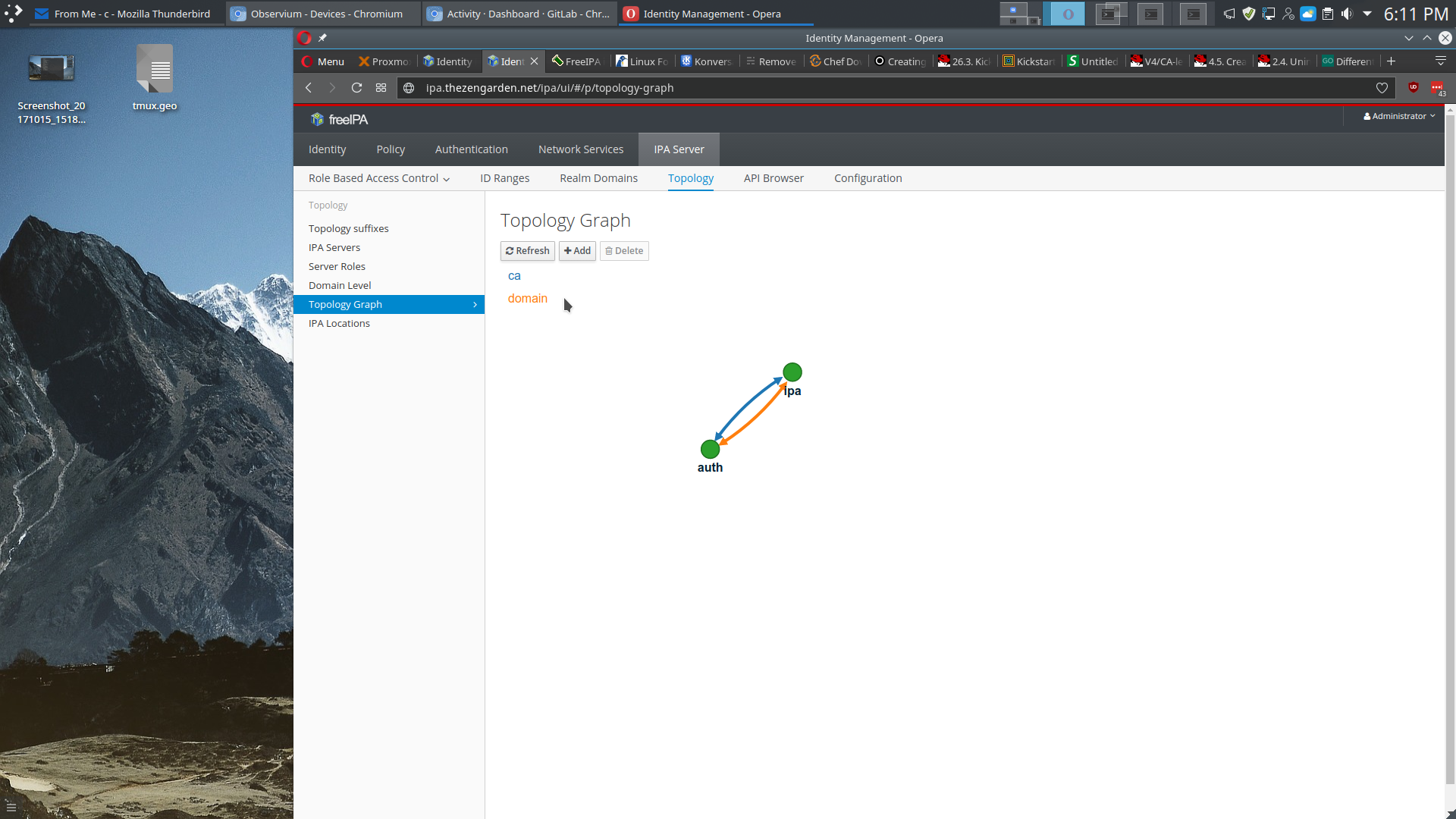Open IPA Locations in sidebar
The image size is (1456, 819).
(x=339, y=323)
